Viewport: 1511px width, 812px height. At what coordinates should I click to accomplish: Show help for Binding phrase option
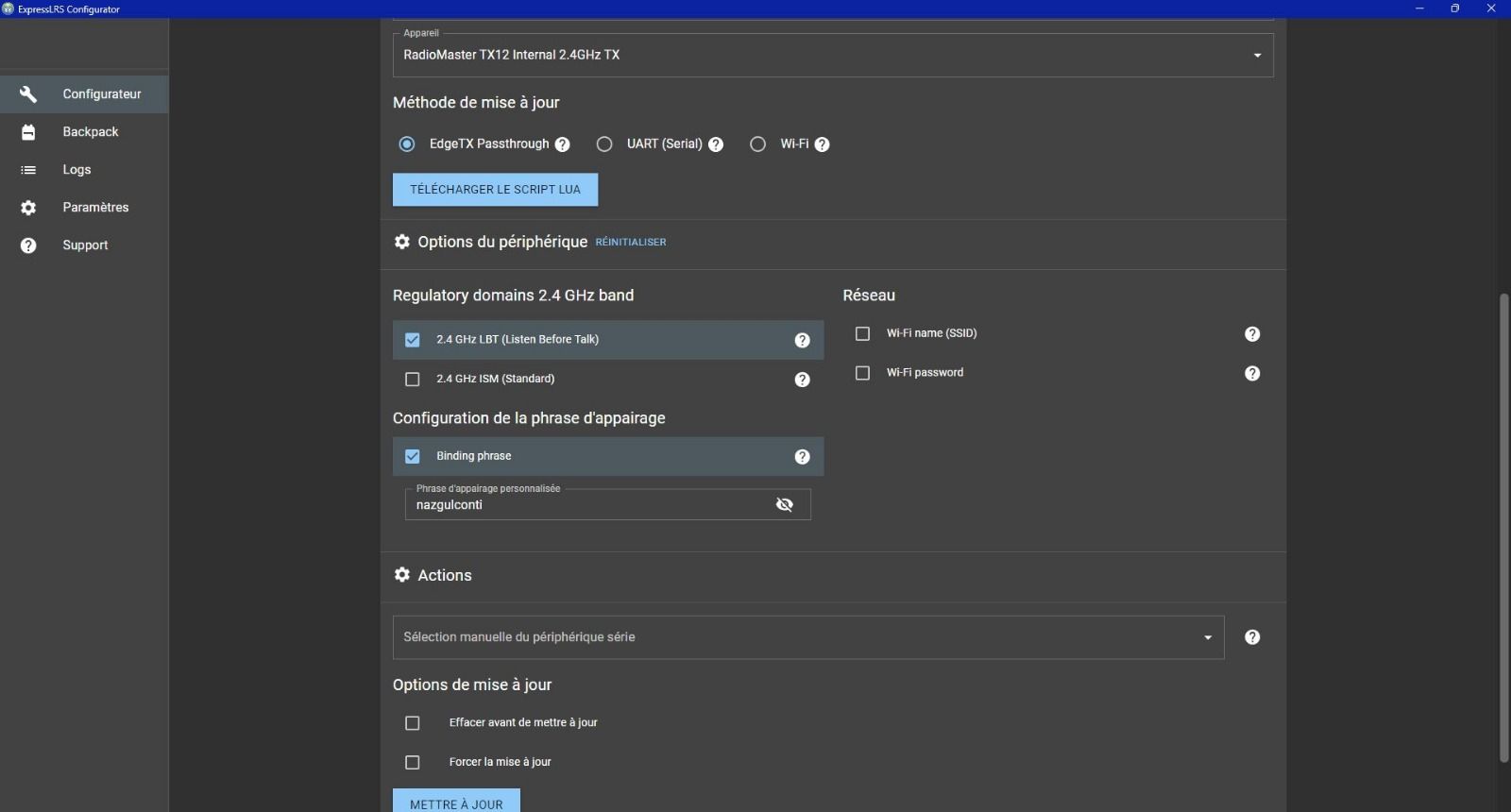click(803, 457)
